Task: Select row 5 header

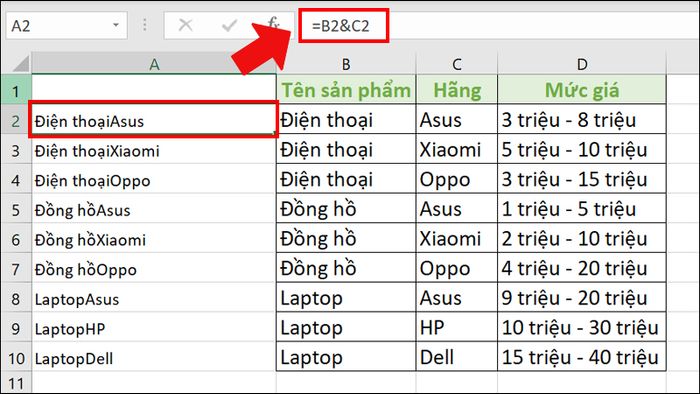Action: coord(16,209)
